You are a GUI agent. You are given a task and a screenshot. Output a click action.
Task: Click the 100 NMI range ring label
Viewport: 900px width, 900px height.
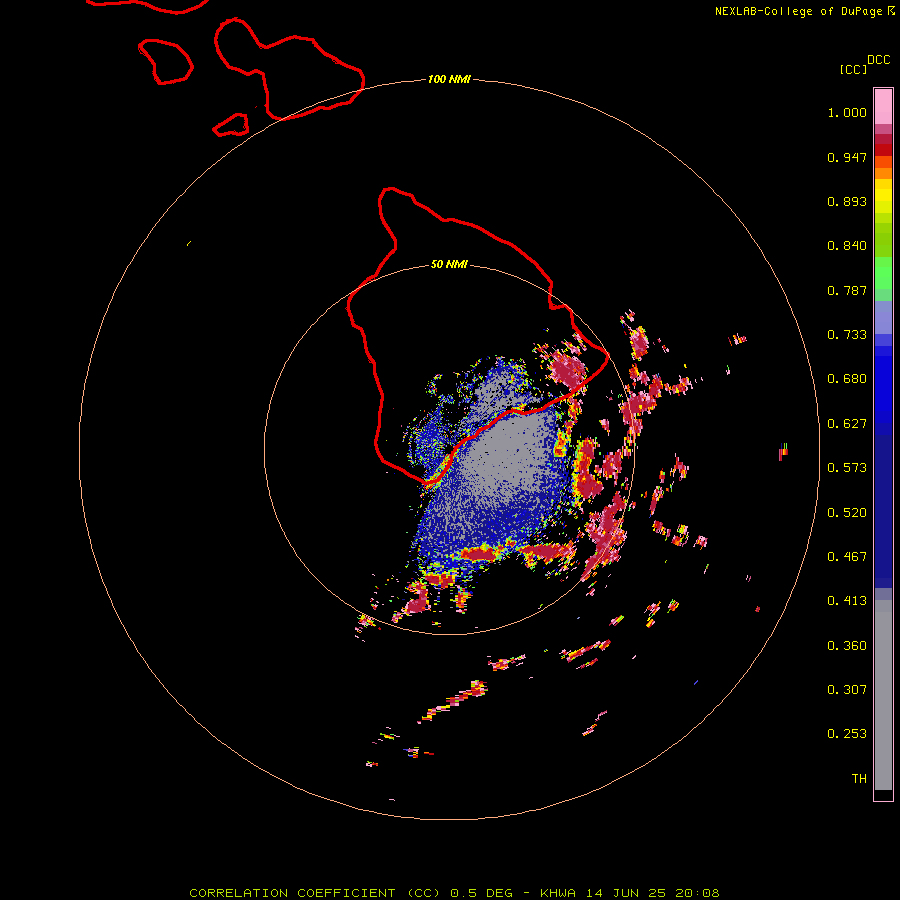(x=449, y=79)
